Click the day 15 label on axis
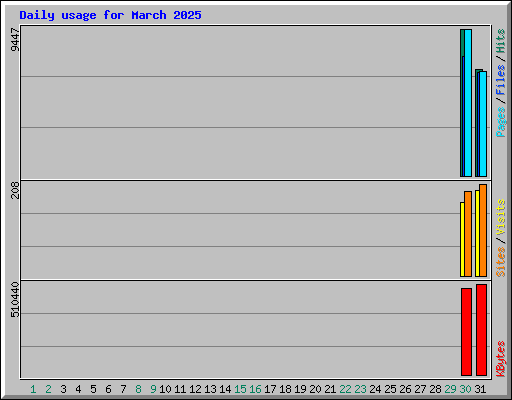 tap(240, 389)
